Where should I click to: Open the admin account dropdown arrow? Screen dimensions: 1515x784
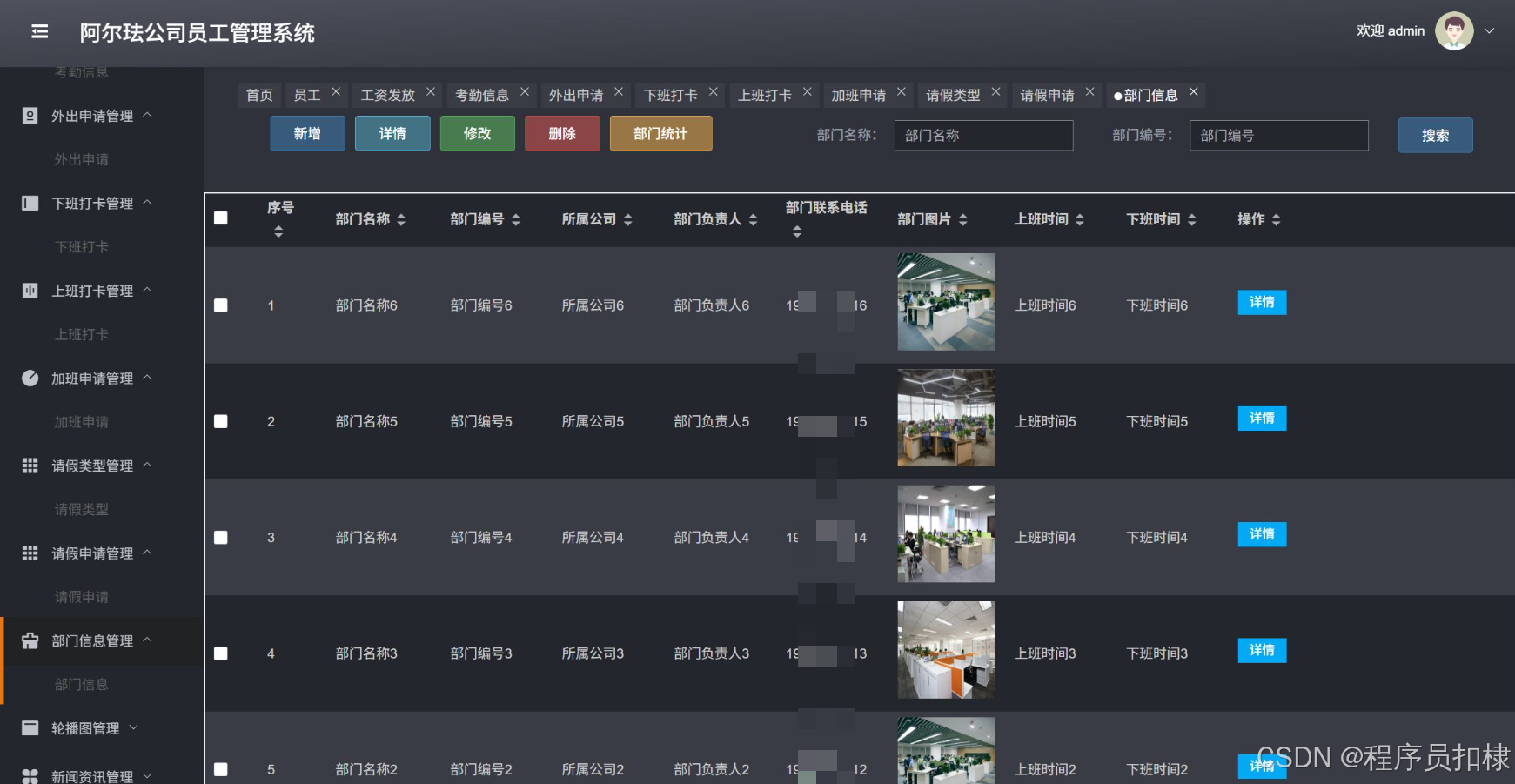coord(1489,31)
